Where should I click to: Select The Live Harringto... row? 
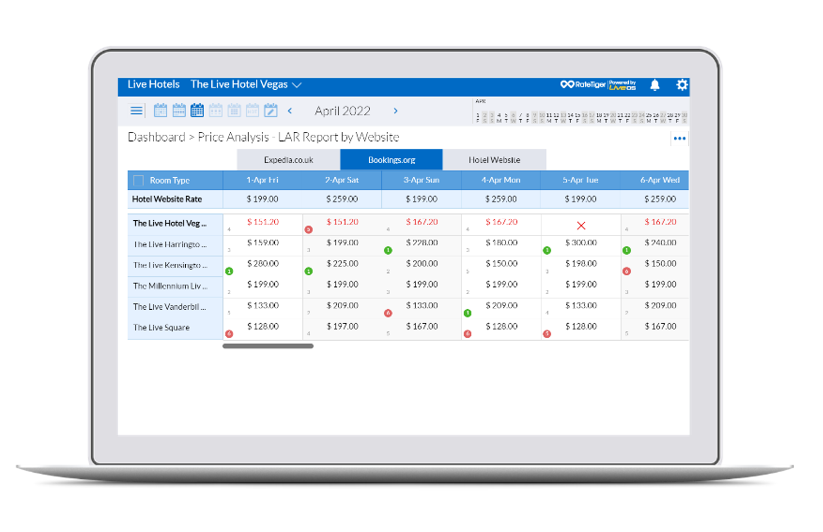point(175,244)
